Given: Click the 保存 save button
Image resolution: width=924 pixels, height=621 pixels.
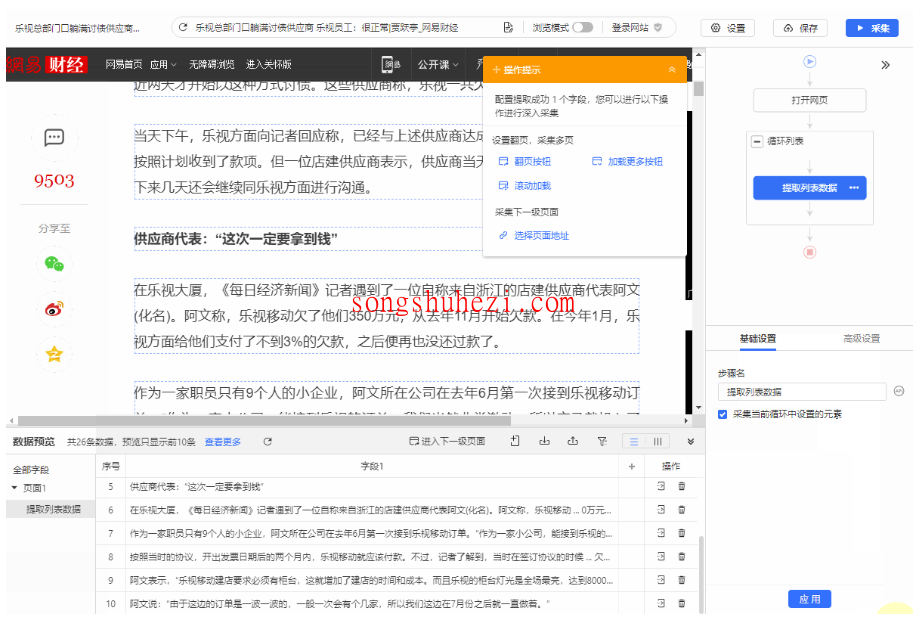Looking at the screenshot, I should point(801,28).
